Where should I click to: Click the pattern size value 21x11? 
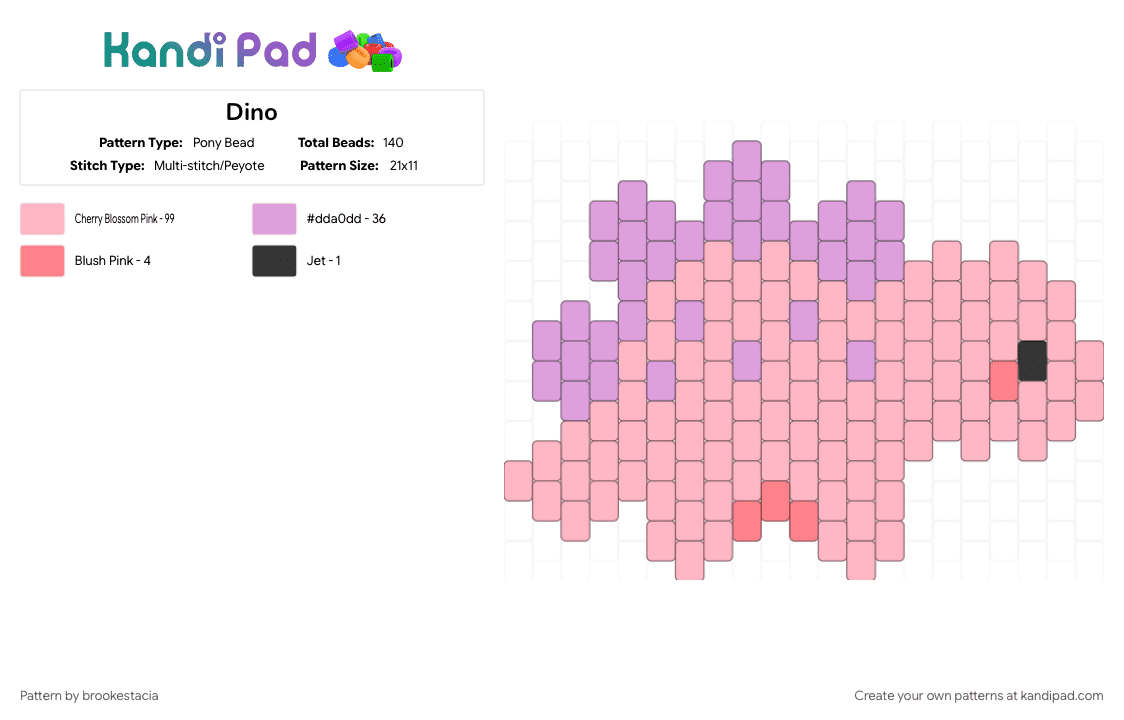(x=404, y=166)
